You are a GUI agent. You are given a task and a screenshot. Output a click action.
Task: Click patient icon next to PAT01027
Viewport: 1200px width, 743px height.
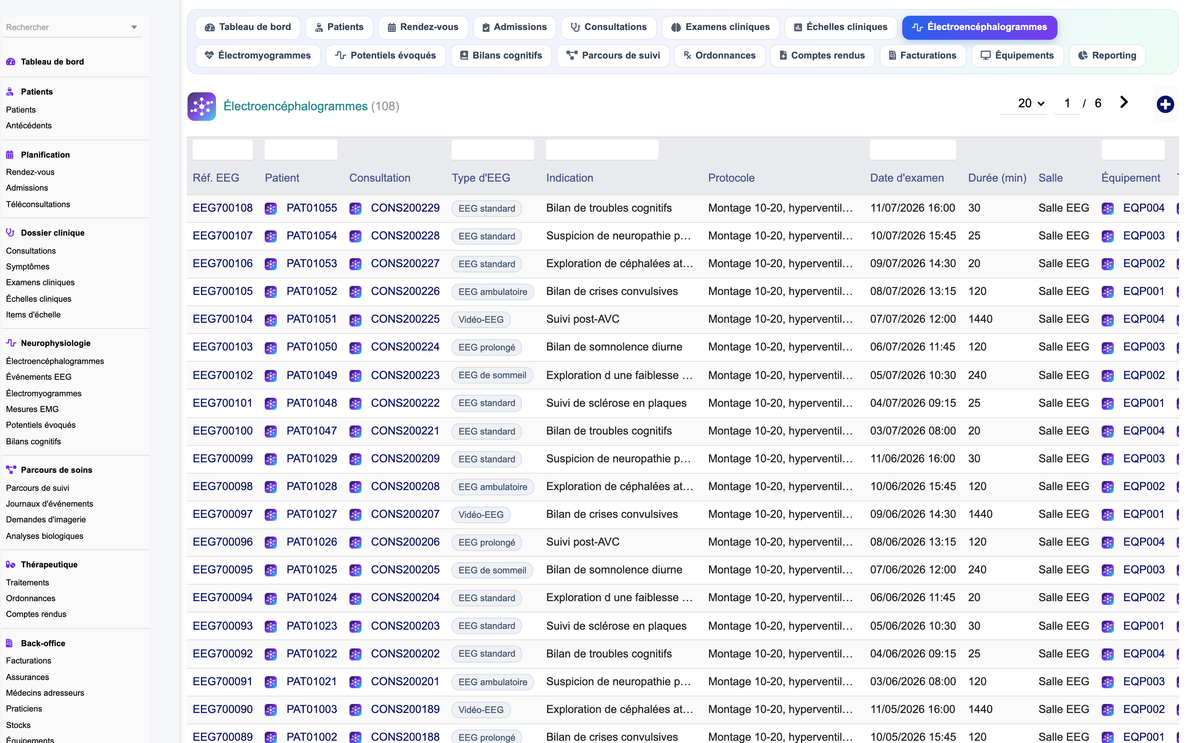(x=271, y=515)
